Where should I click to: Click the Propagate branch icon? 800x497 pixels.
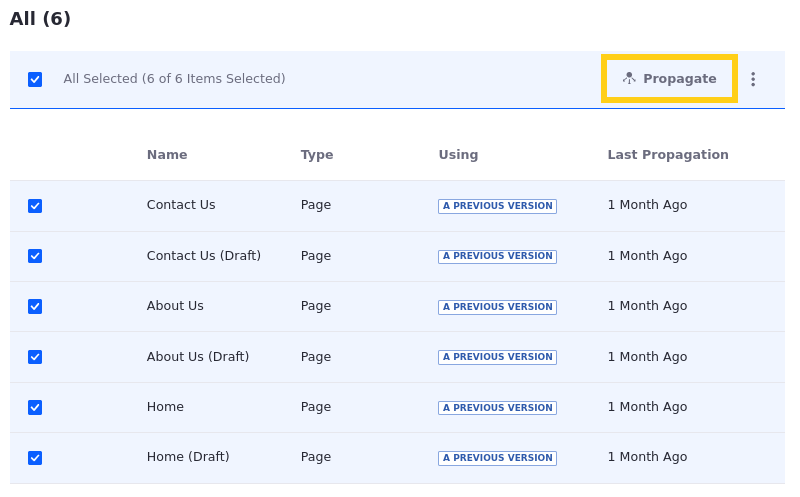click(x=629, y=78)
